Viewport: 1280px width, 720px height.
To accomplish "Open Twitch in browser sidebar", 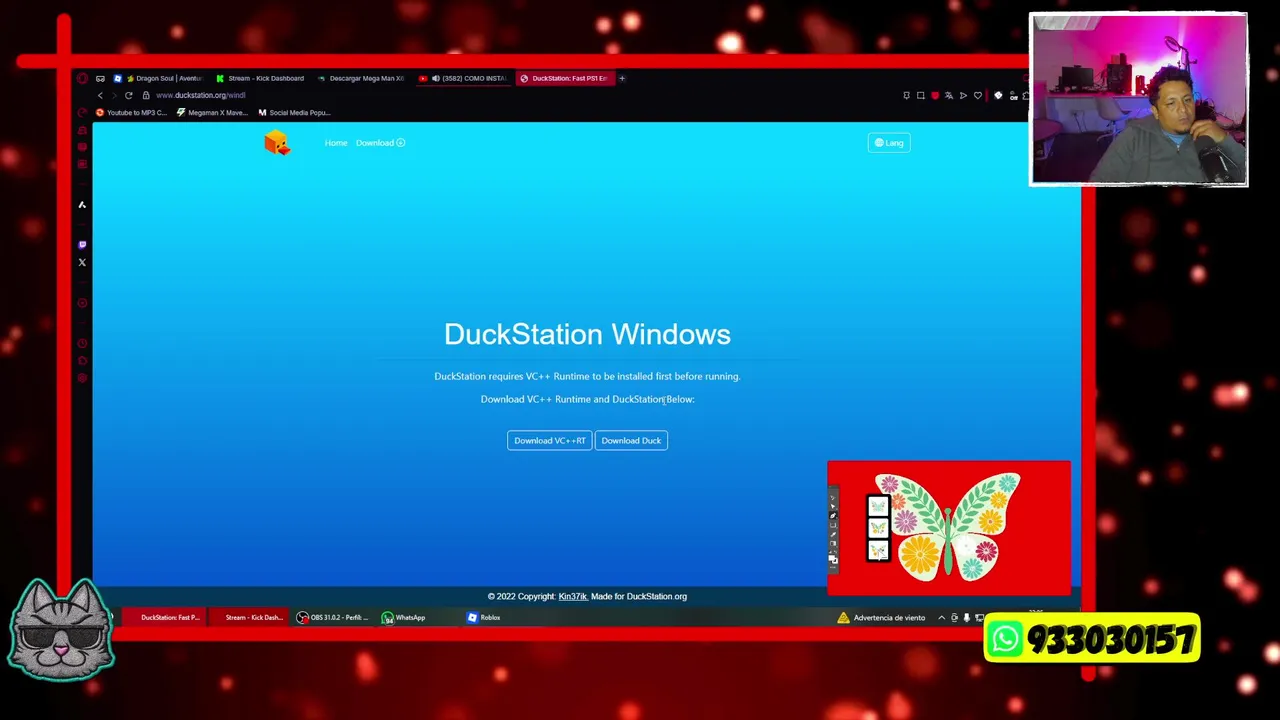I will 82,244.
